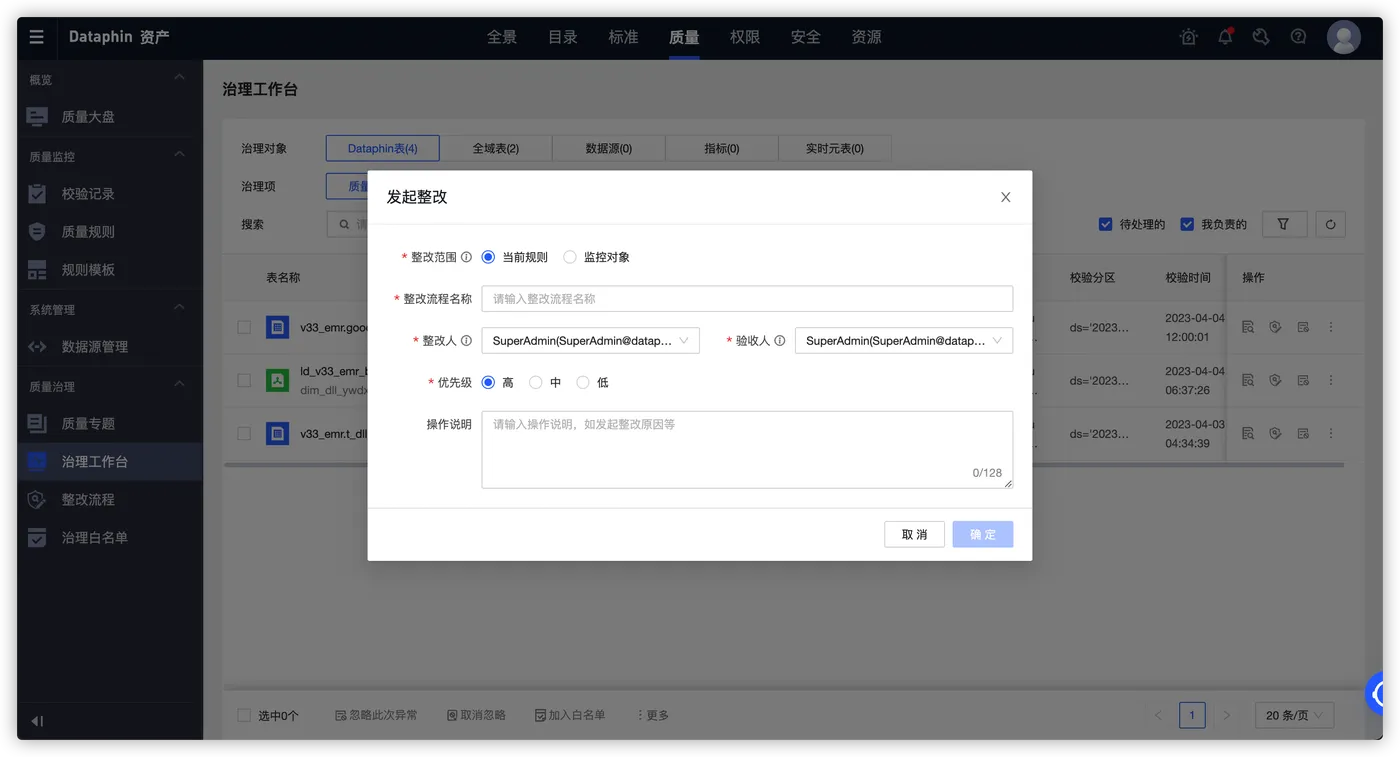Click third action icon in 04:34:39 row
The height and width of the screenshot is (757, 1400).
pyautogui.click(x=1303, y=433)
